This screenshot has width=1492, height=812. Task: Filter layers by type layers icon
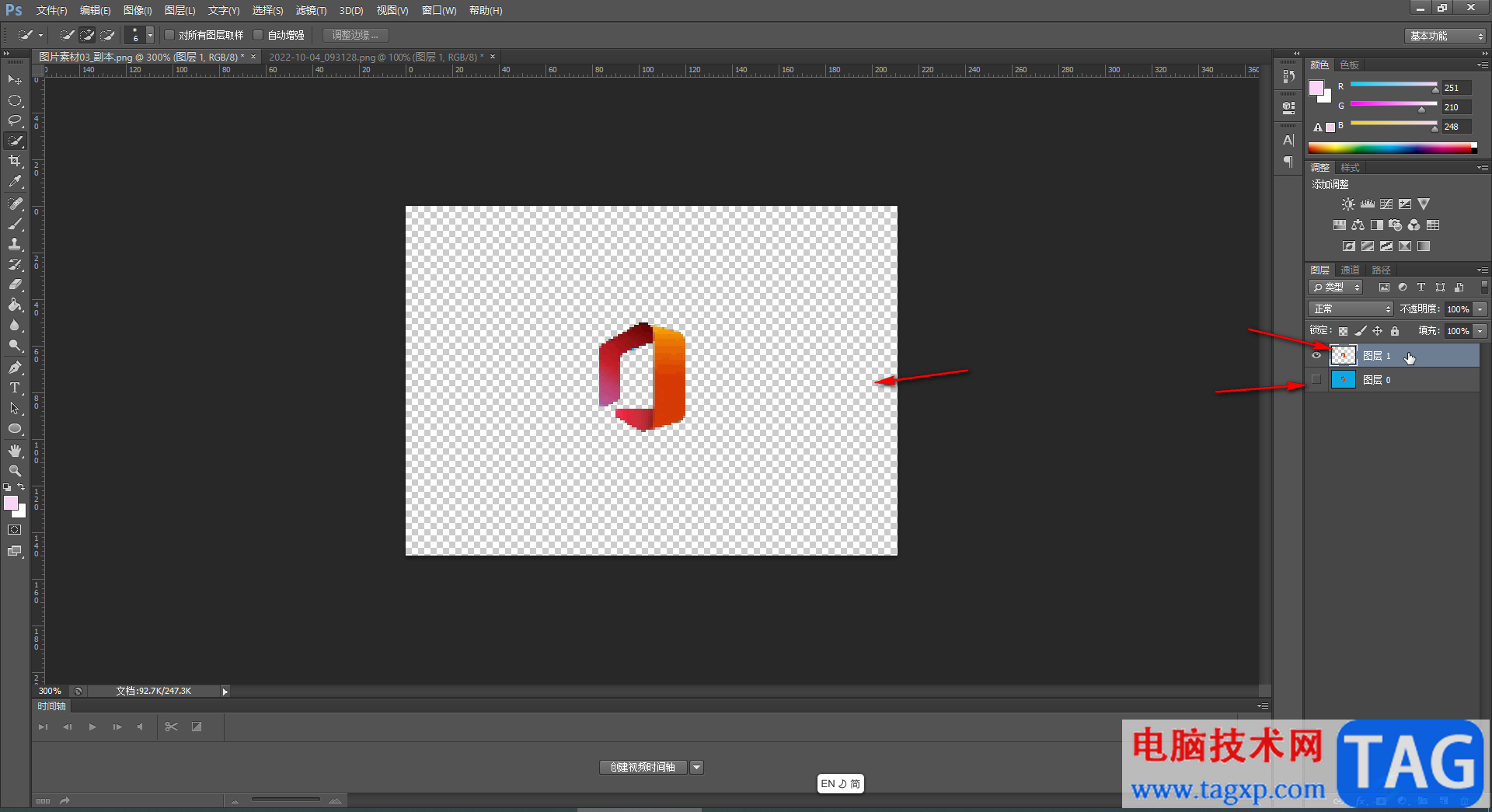coord(1421,288)
